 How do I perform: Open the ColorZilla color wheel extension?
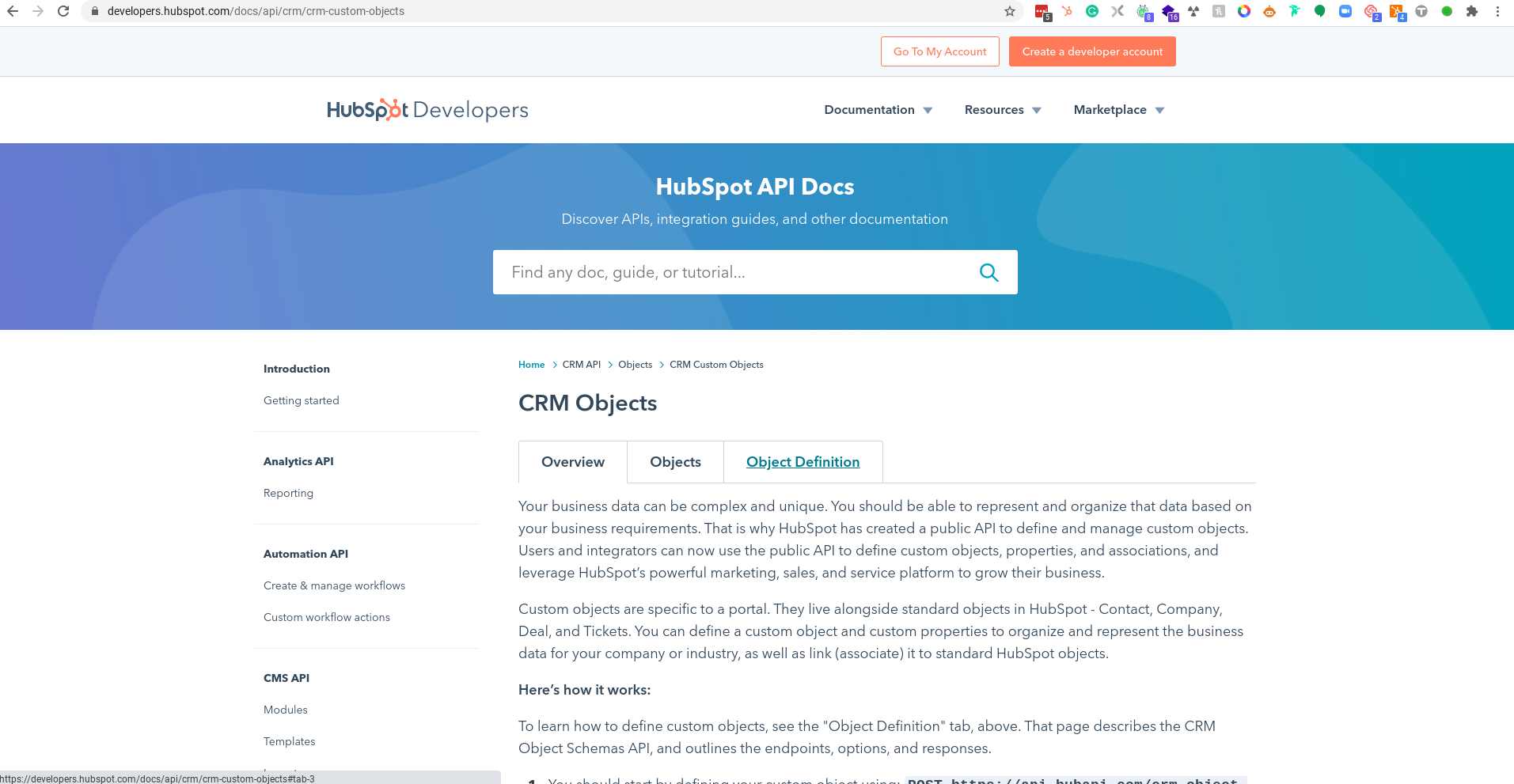coord(1243,11)
